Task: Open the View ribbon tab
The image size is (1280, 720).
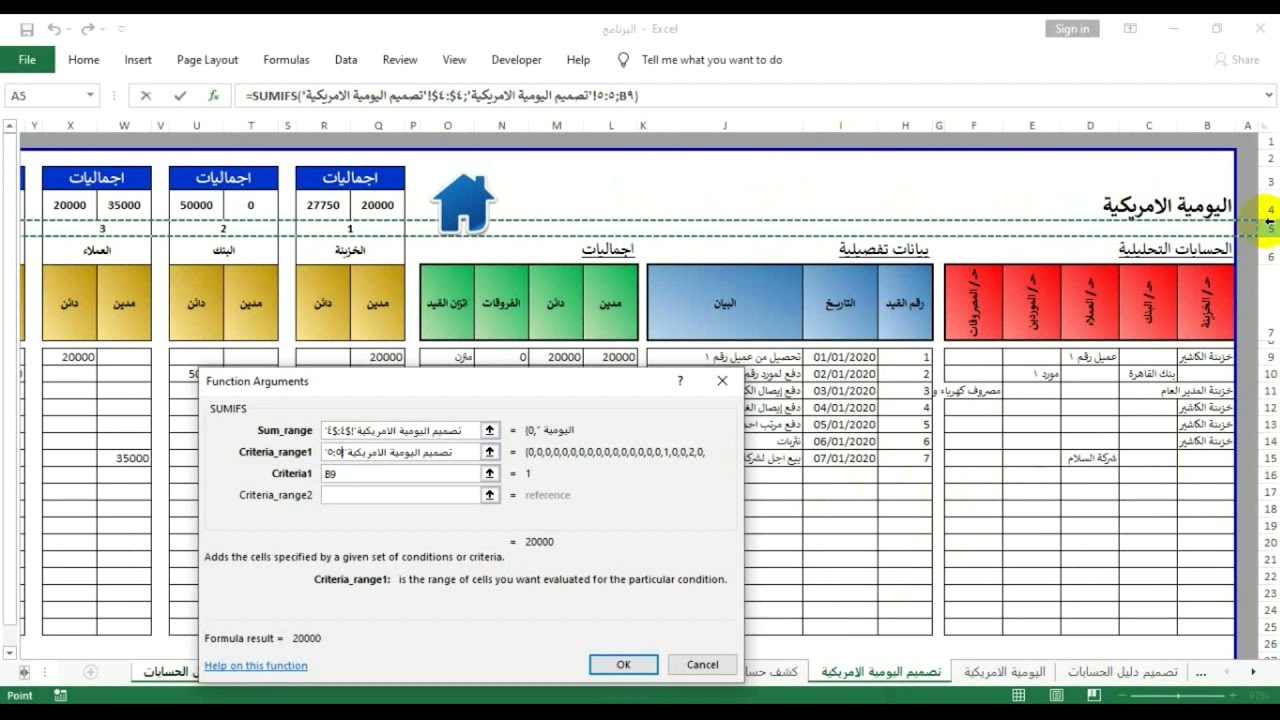Action: [x=454, y=60]
